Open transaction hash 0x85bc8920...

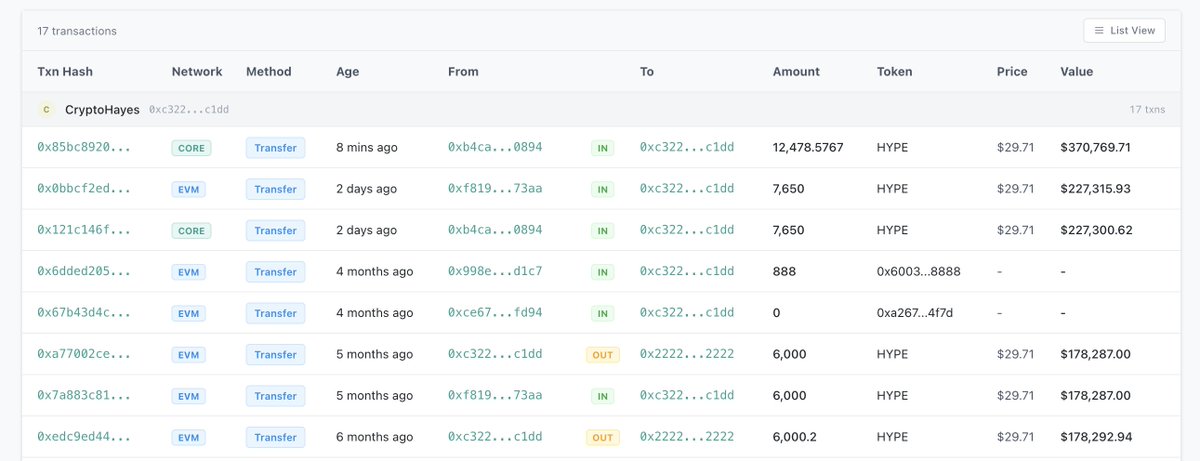pyautogui.click(x=84, y=147)
